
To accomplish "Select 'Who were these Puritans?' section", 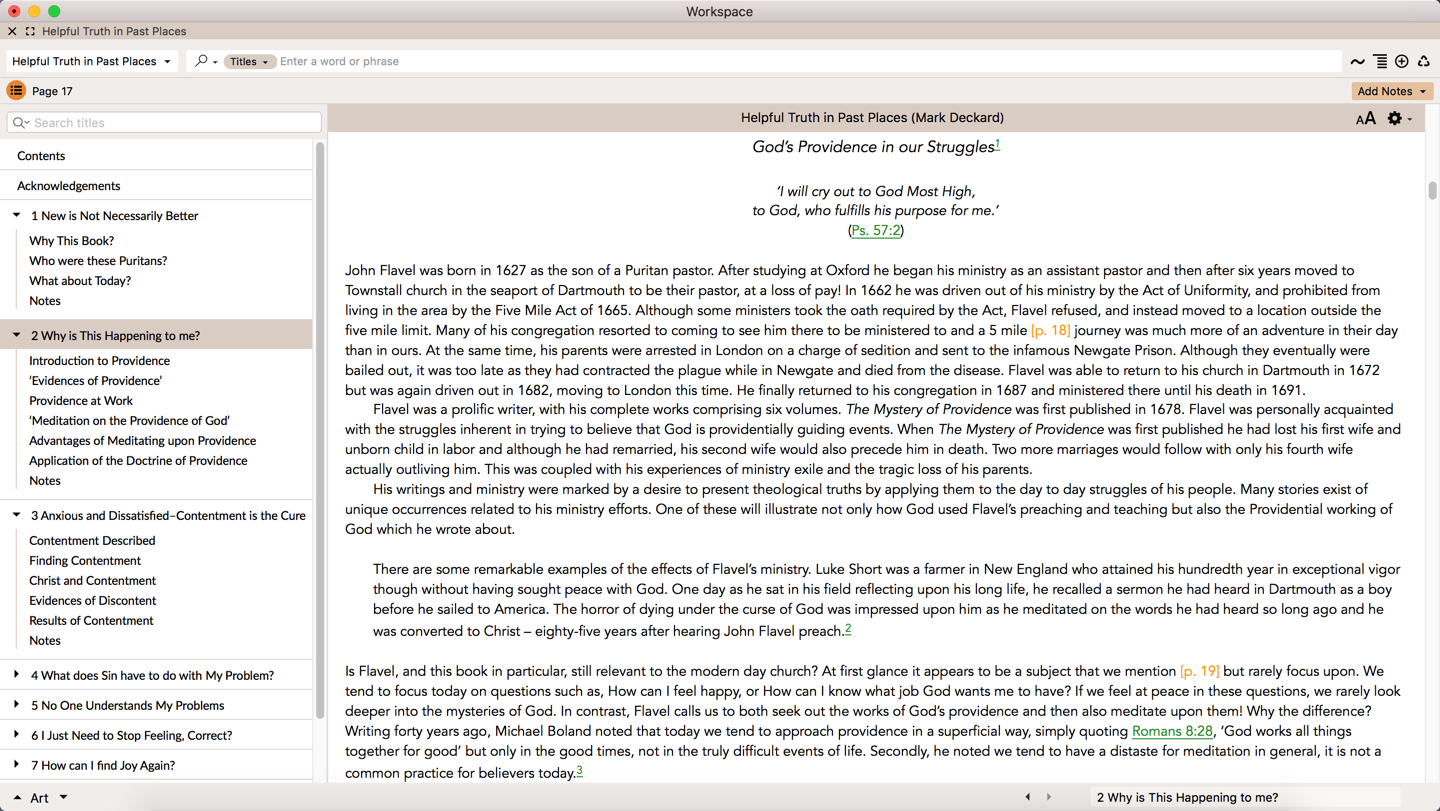I will [x=98, y=261].
